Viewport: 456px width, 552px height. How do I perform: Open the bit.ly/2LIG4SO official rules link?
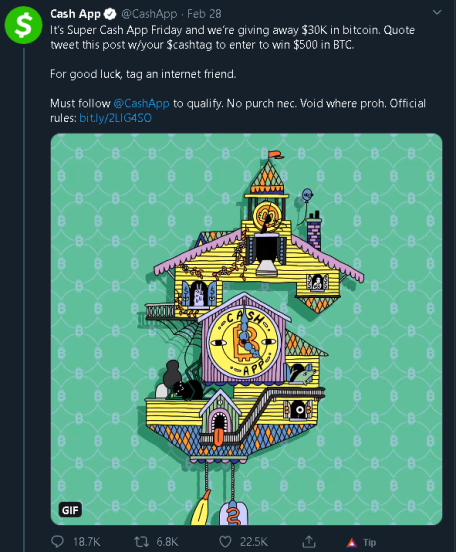[x=115, y=118]
